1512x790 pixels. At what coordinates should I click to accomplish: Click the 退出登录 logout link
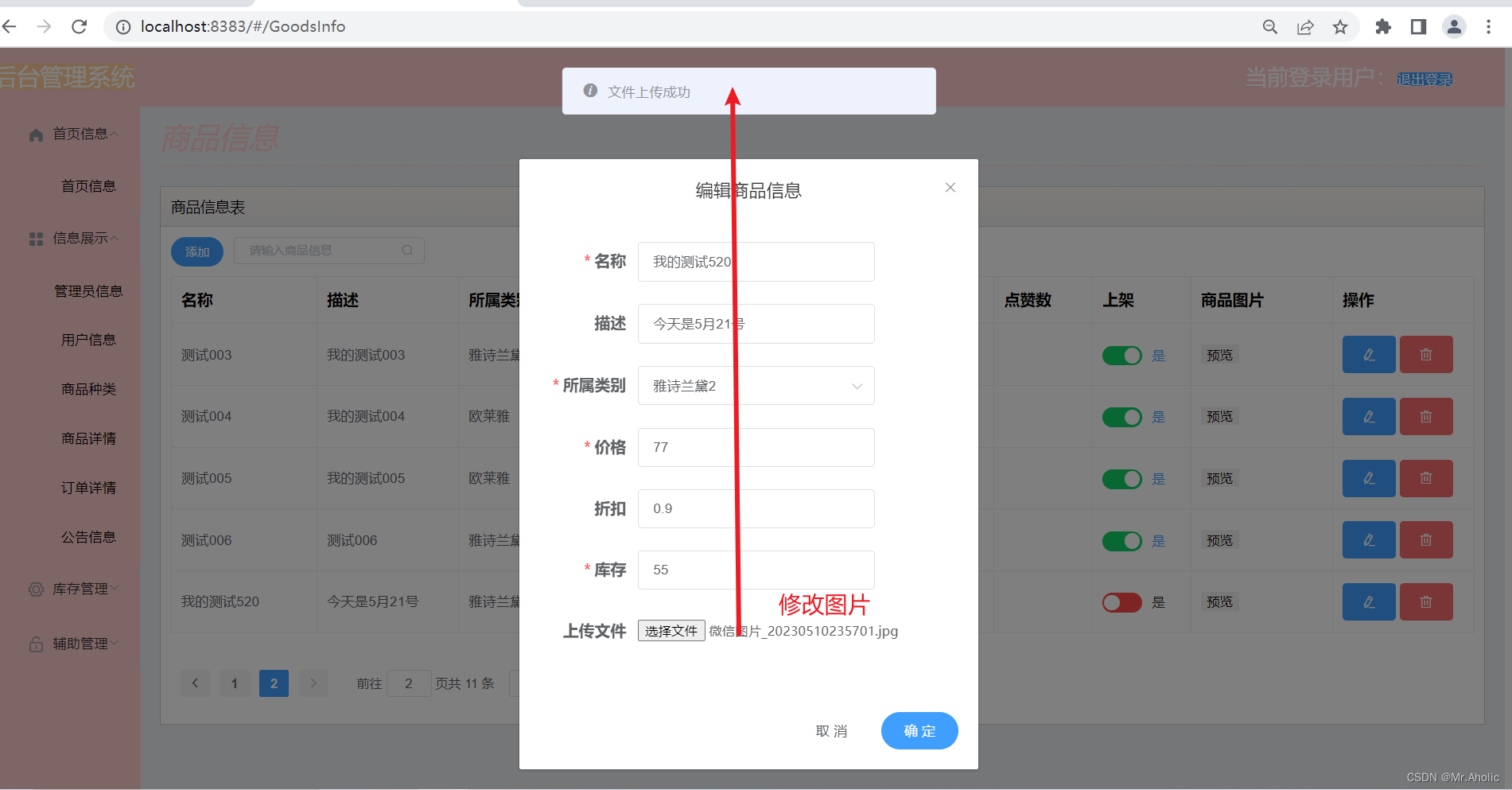point(1425,79)
